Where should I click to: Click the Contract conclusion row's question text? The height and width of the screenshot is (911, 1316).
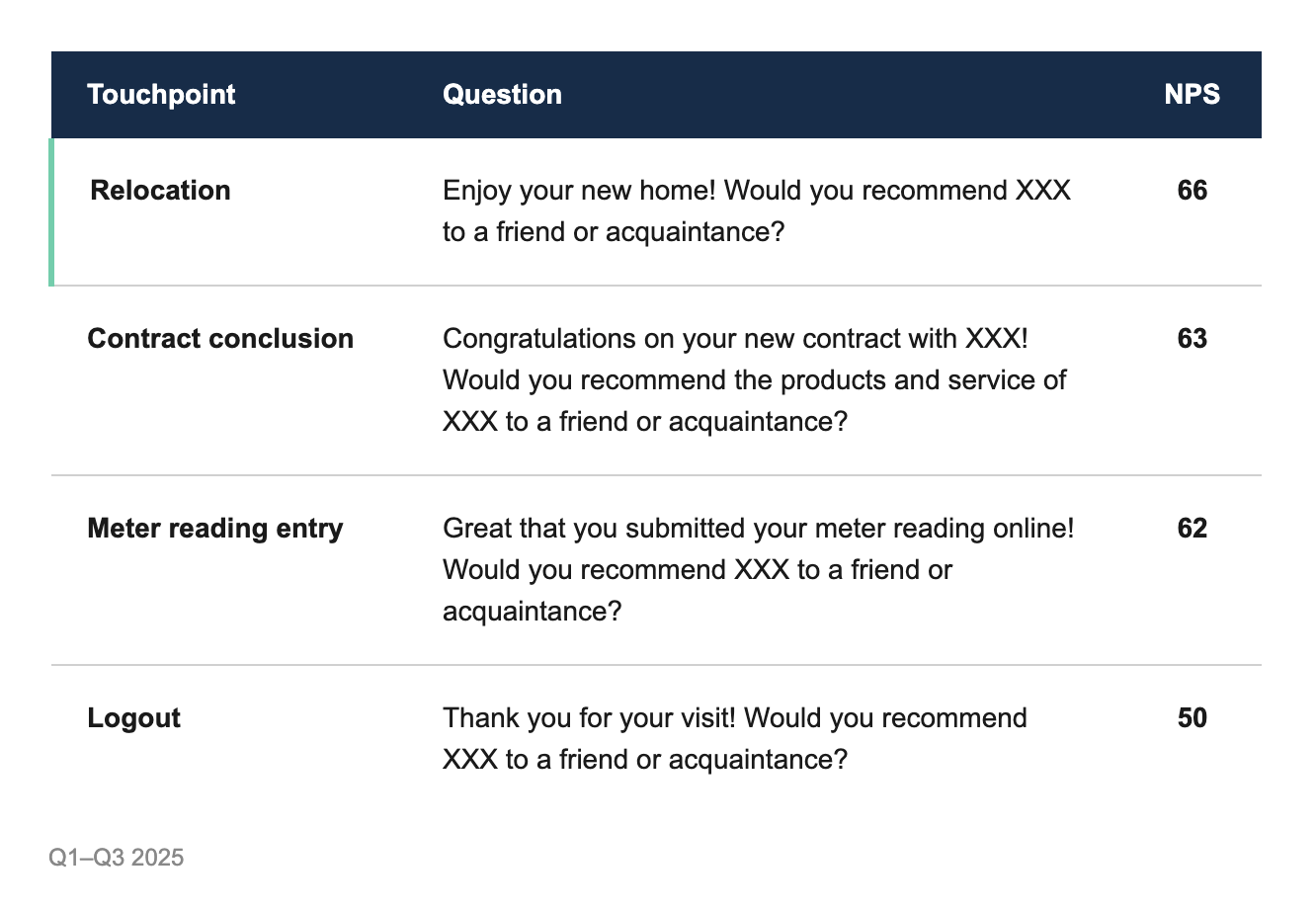[754, 380]
